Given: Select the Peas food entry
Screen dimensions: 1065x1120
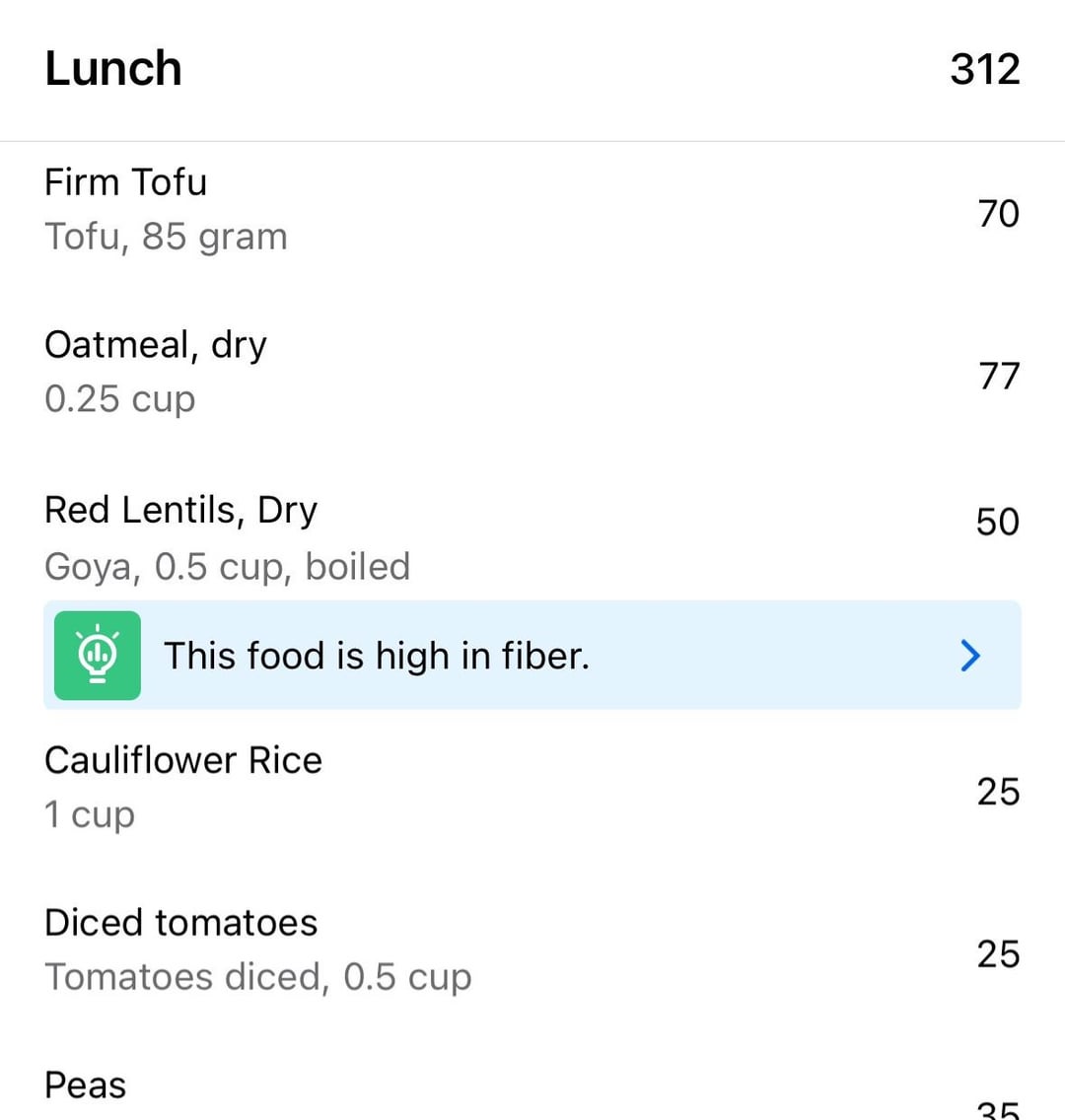Looking at the screenshot, I should coord(86,1085).
